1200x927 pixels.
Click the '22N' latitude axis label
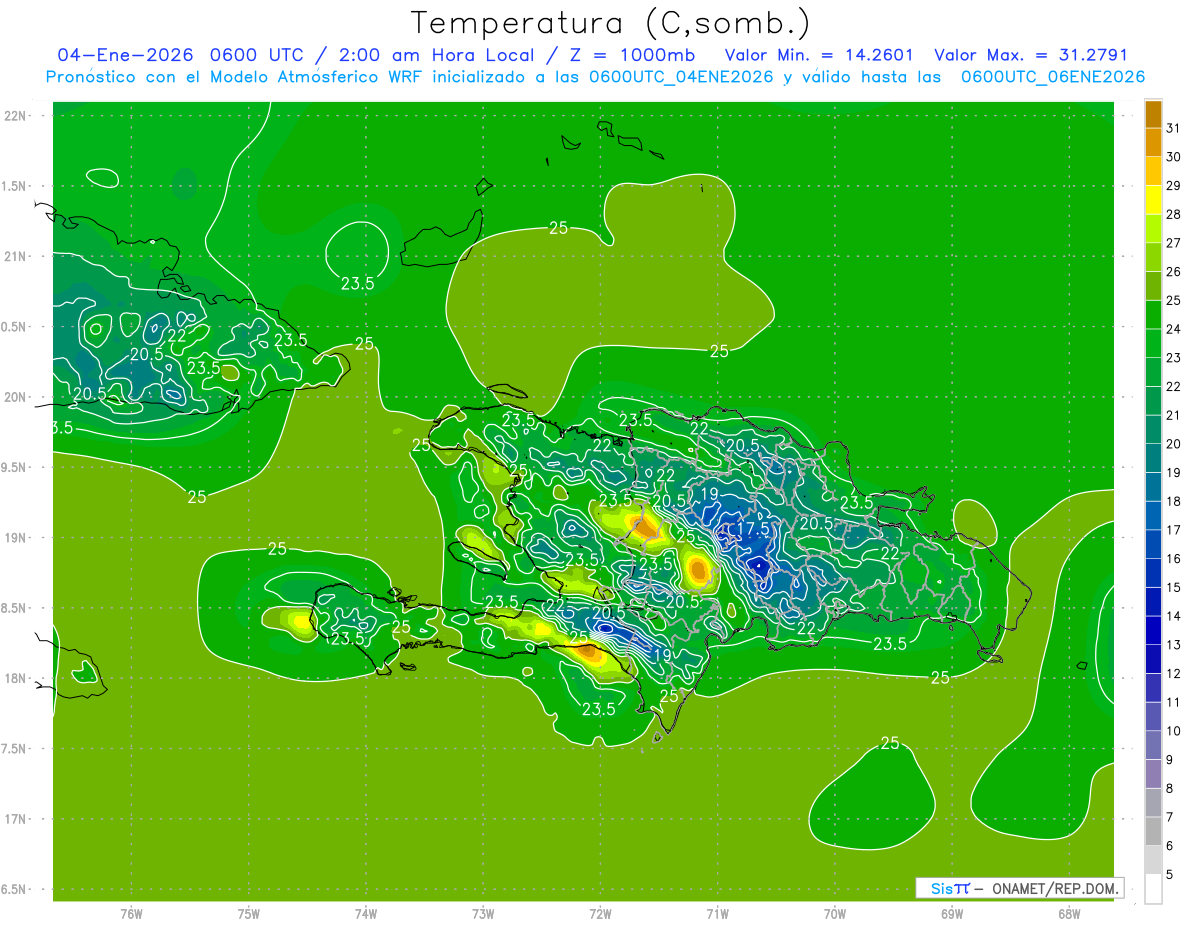(x=16, y=116)
